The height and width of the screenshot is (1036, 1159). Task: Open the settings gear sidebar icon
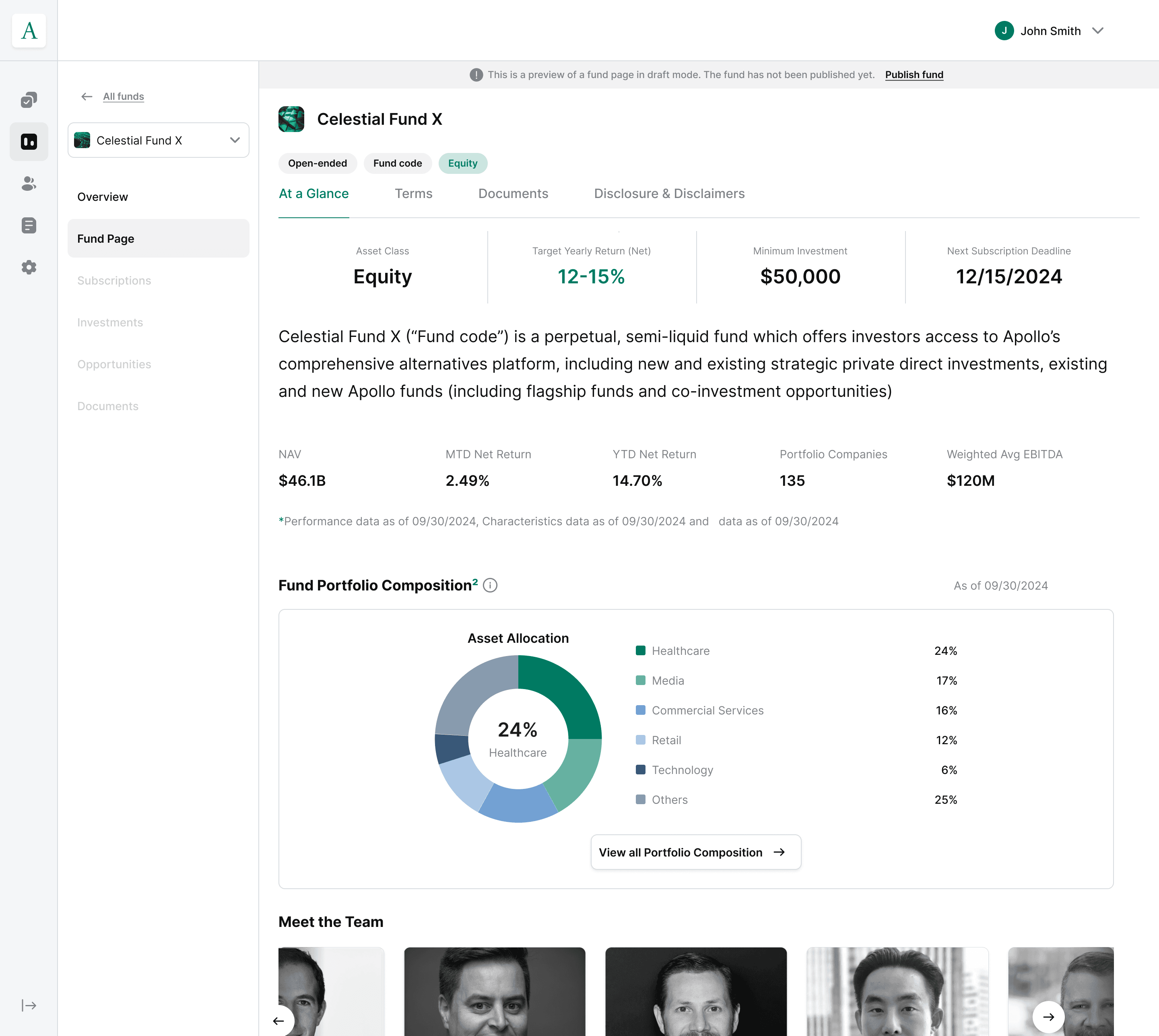29,267
